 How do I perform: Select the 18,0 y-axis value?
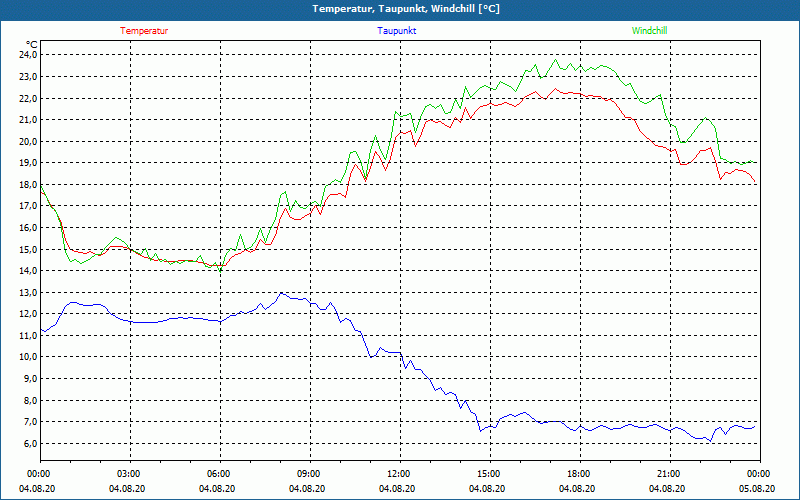click(29, 184)
